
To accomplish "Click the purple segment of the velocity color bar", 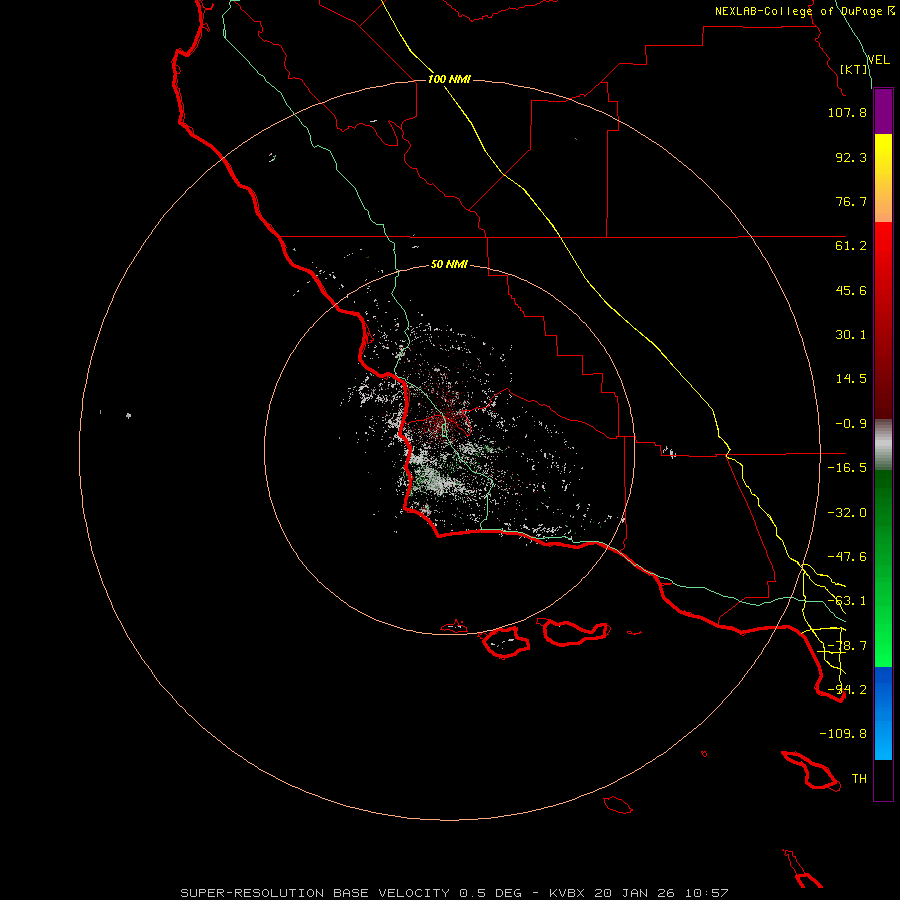I will pyautogui.click(x=883, y=111).
